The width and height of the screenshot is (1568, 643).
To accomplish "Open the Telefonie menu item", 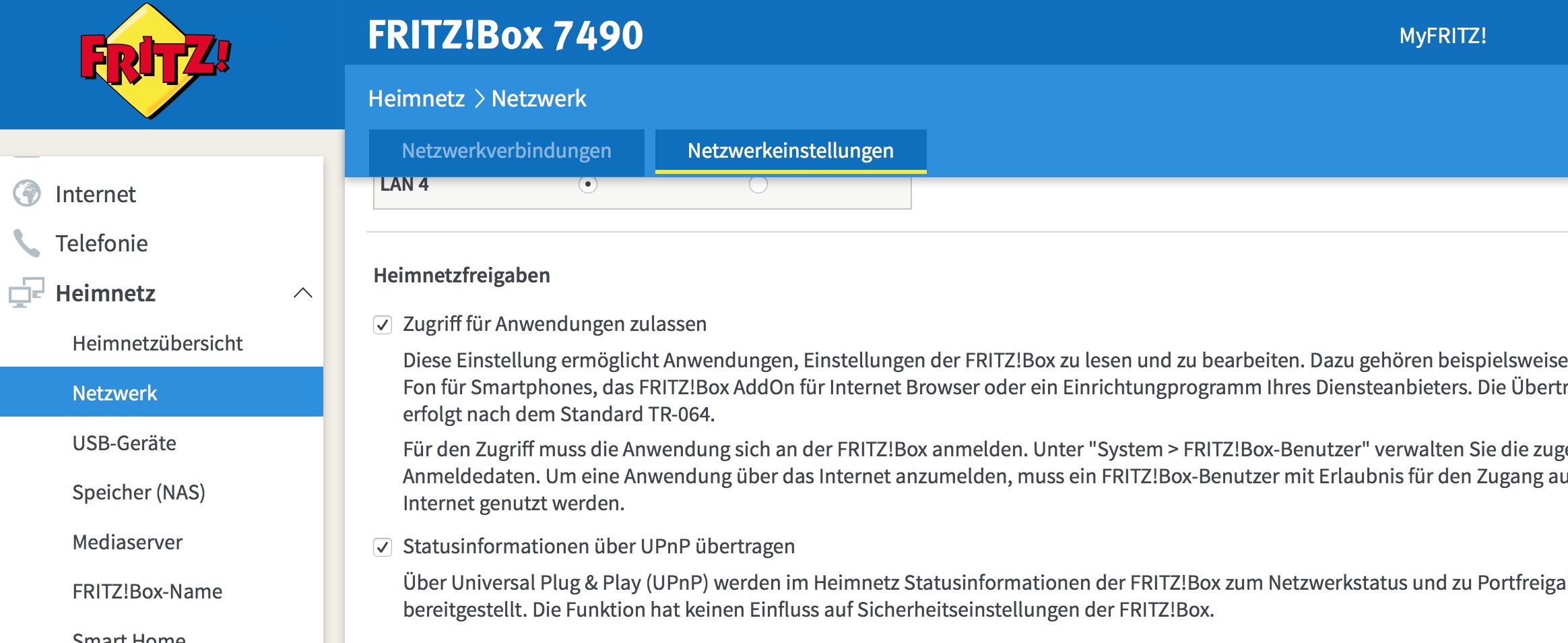I will (102, 243).
